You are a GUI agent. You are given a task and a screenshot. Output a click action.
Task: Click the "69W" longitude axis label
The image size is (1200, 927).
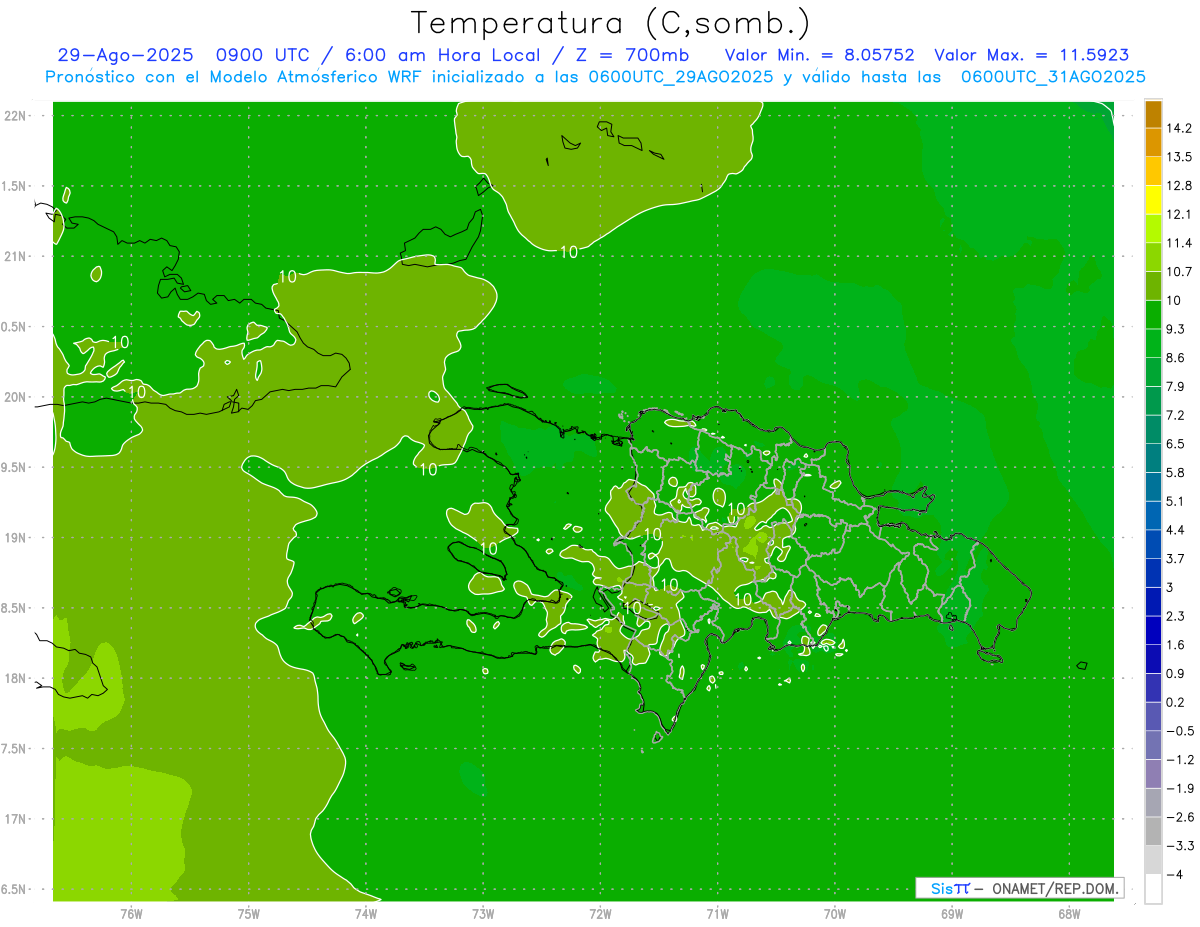pos(952,913)
